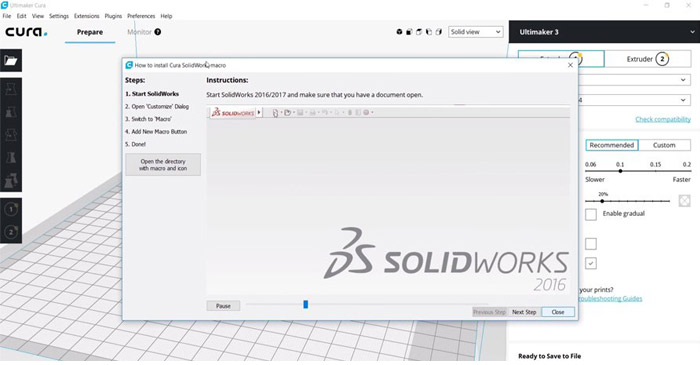Select the Mirror tool in left toolbar
Screen dimensions: 700x365
coord(11,158)
